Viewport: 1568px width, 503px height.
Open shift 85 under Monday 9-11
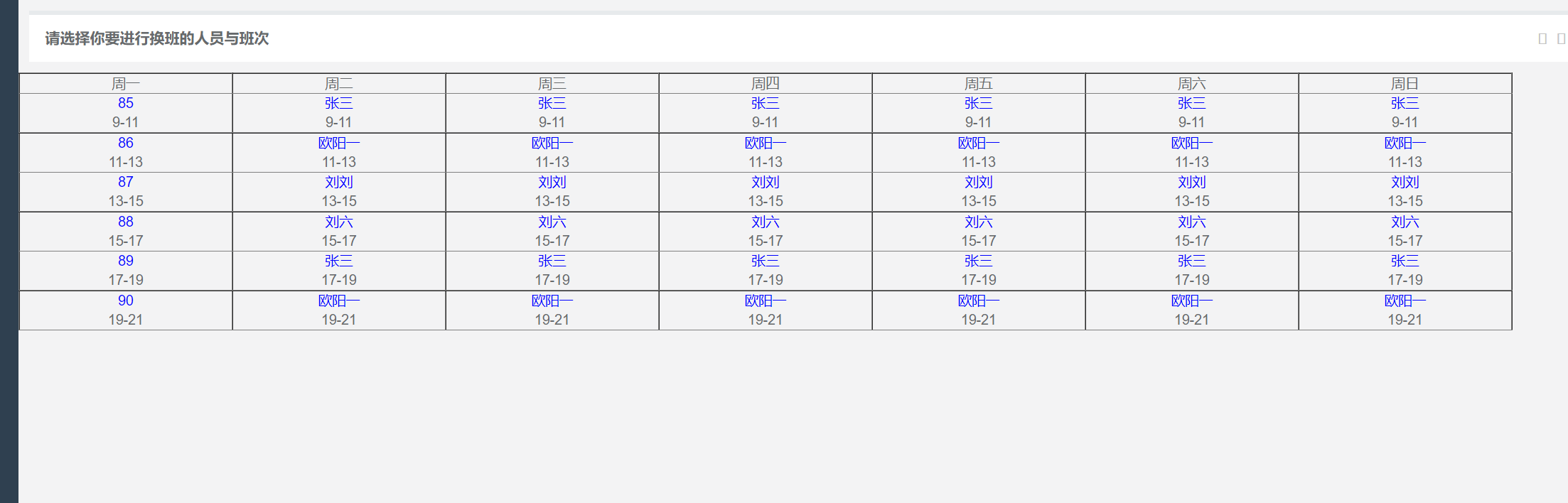(126, 103)
